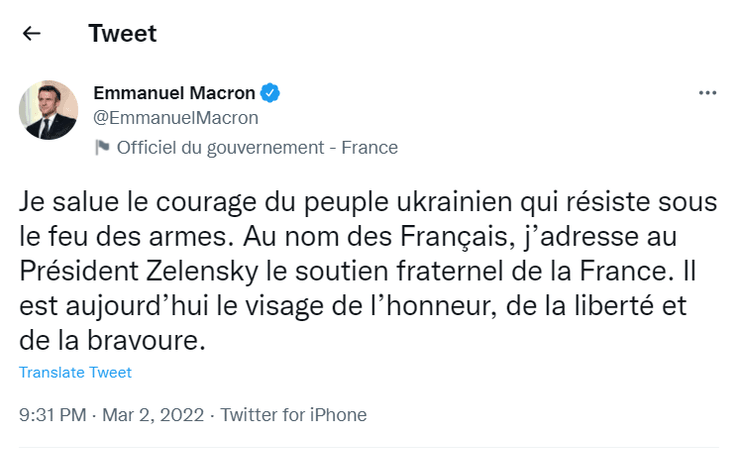Click the Tweet page heading
740x449 pixels.
click(x=122, y=33)
